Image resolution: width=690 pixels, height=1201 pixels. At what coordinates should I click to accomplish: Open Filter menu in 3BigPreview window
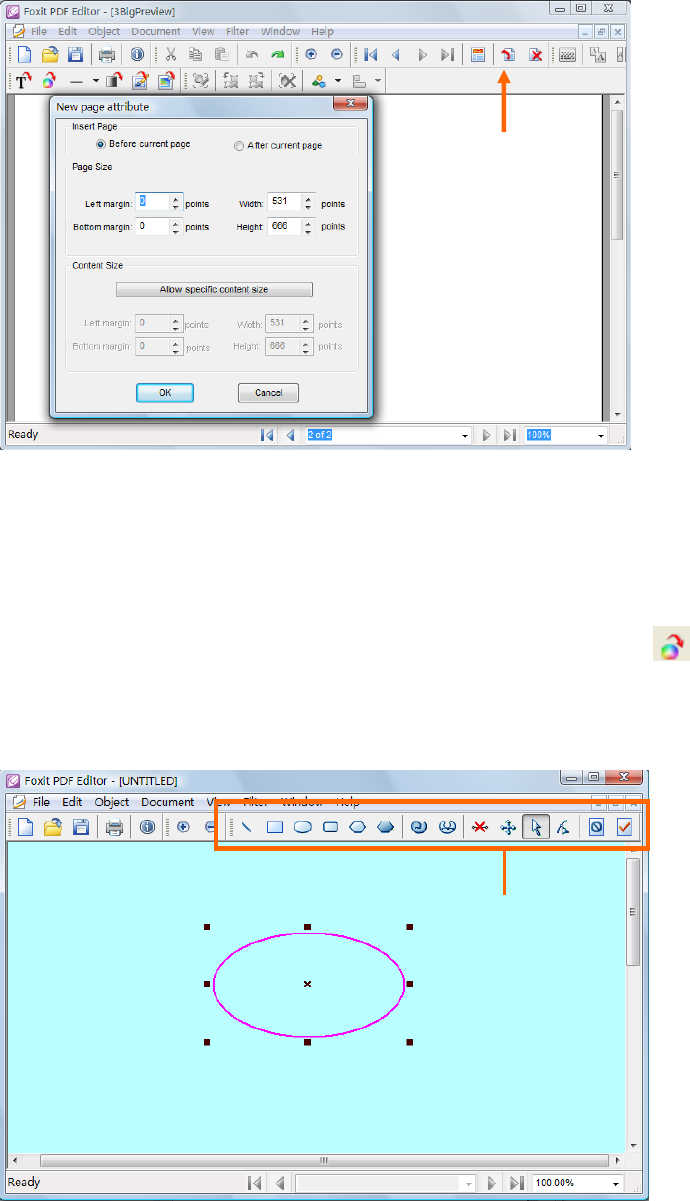coord(237,32)
